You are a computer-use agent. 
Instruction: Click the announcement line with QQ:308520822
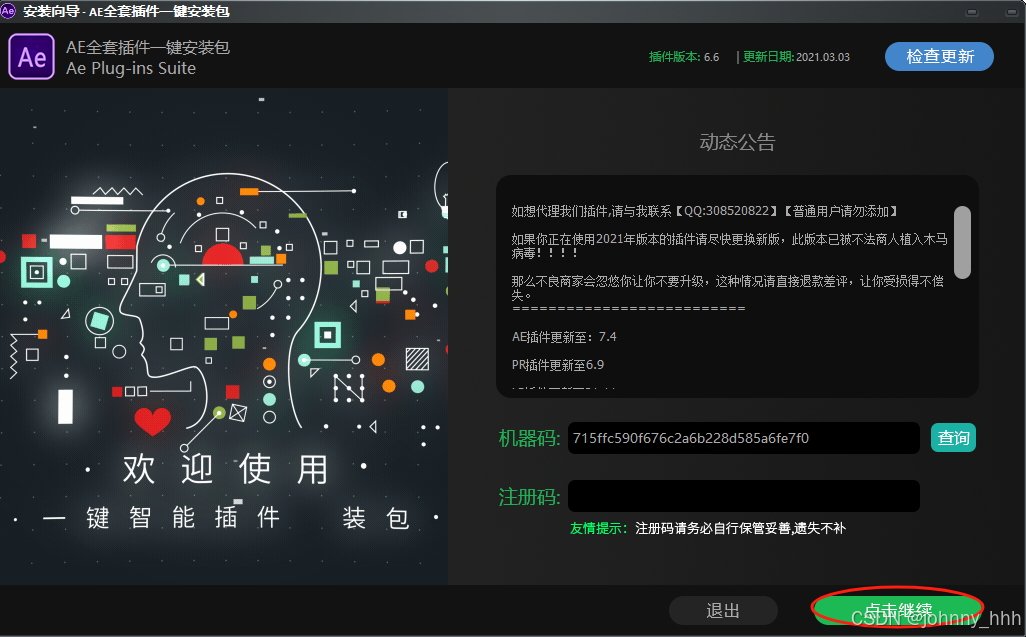point(705,211)
